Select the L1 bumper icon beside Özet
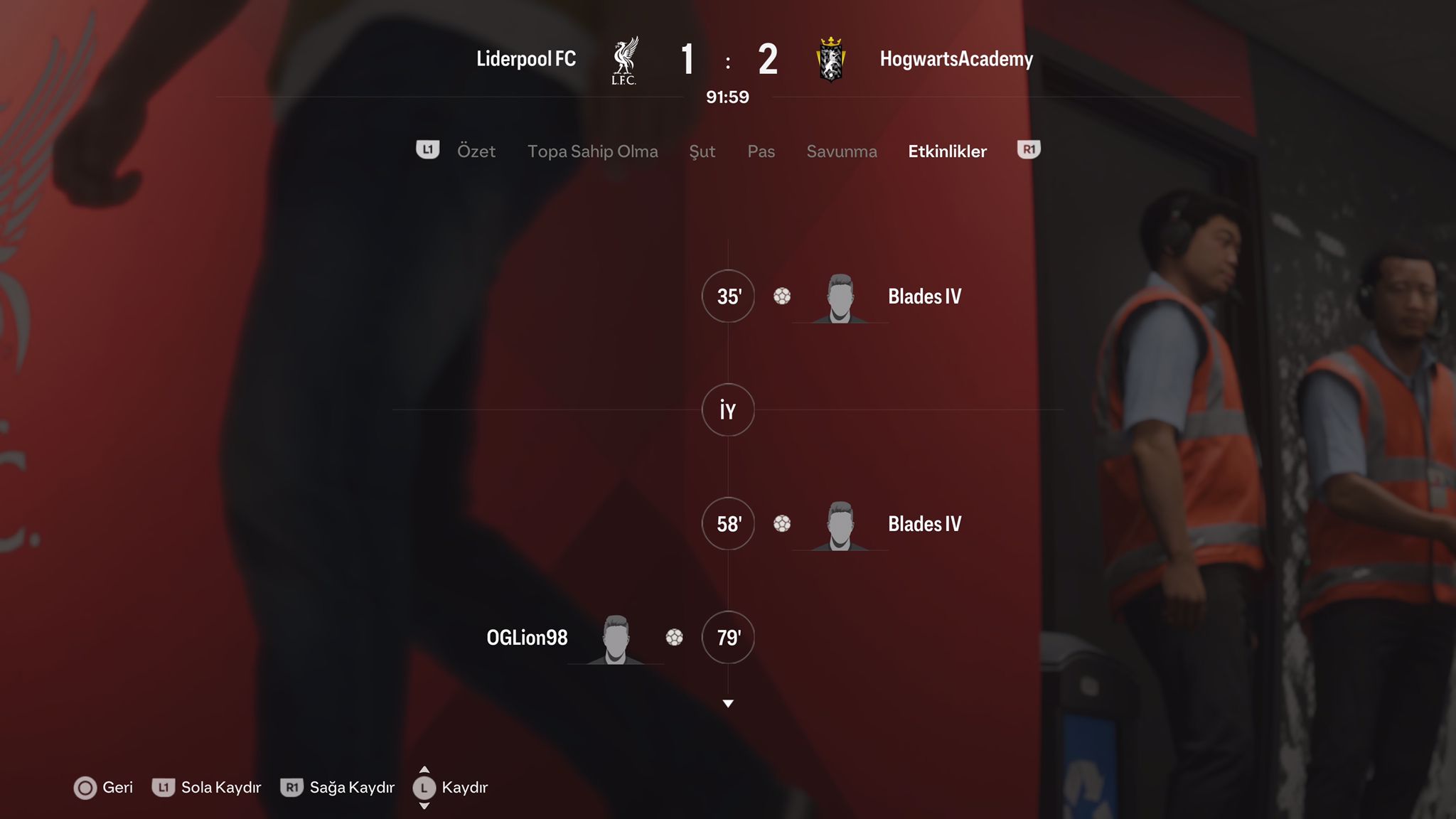The width and height of the screenshot is (1456, 819). click(x=427, y=150)
